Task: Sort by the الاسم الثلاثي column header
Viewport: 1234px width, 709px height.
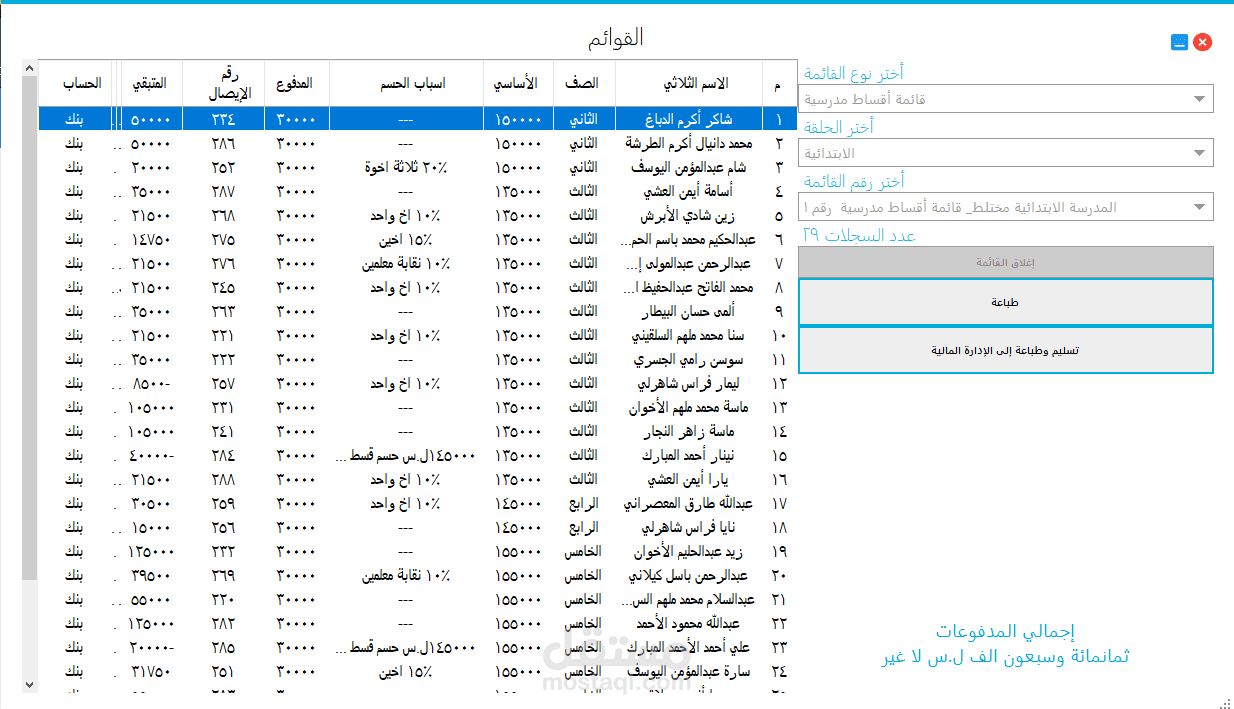Action: 689,83
